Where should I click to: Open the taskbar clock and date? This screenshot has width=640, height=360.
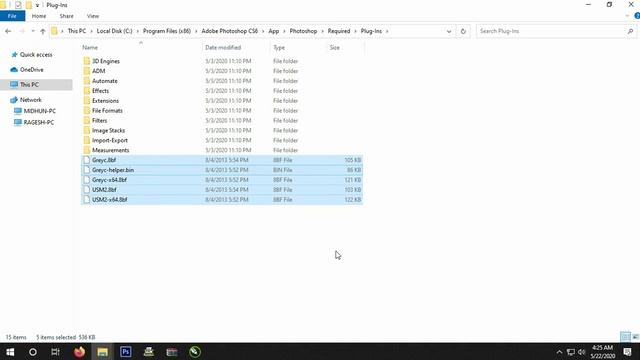pos(602,352)
